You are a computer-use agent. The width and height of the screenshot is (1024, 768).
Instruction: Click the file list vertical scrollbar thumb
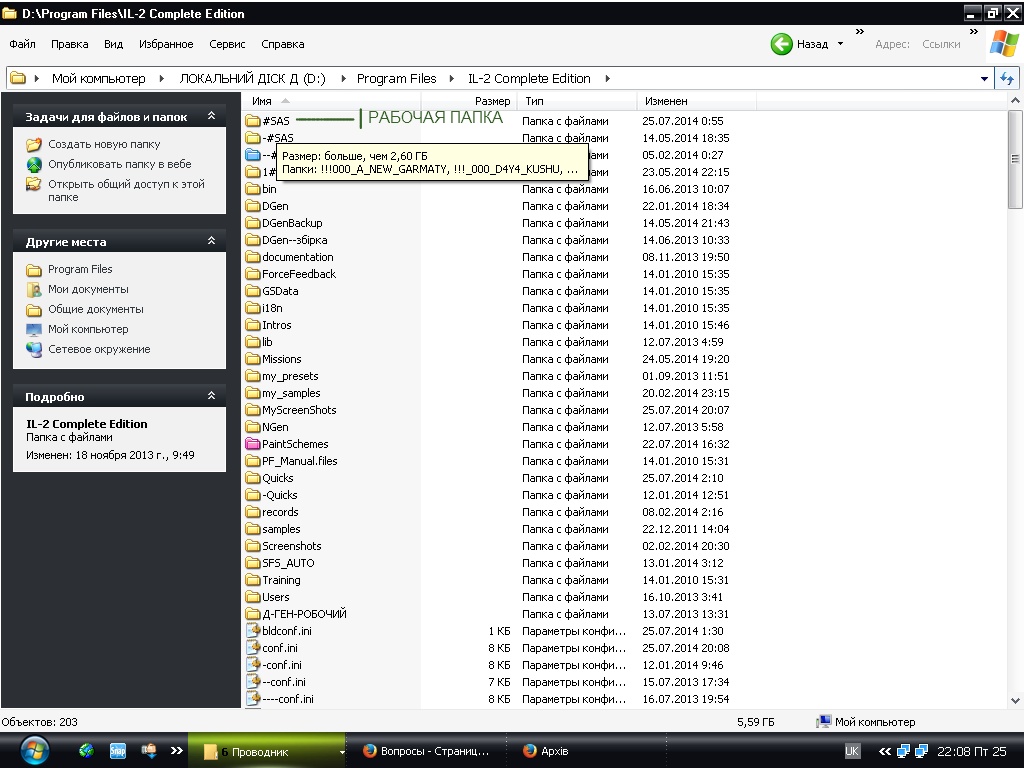click(x=1015, y=159)
